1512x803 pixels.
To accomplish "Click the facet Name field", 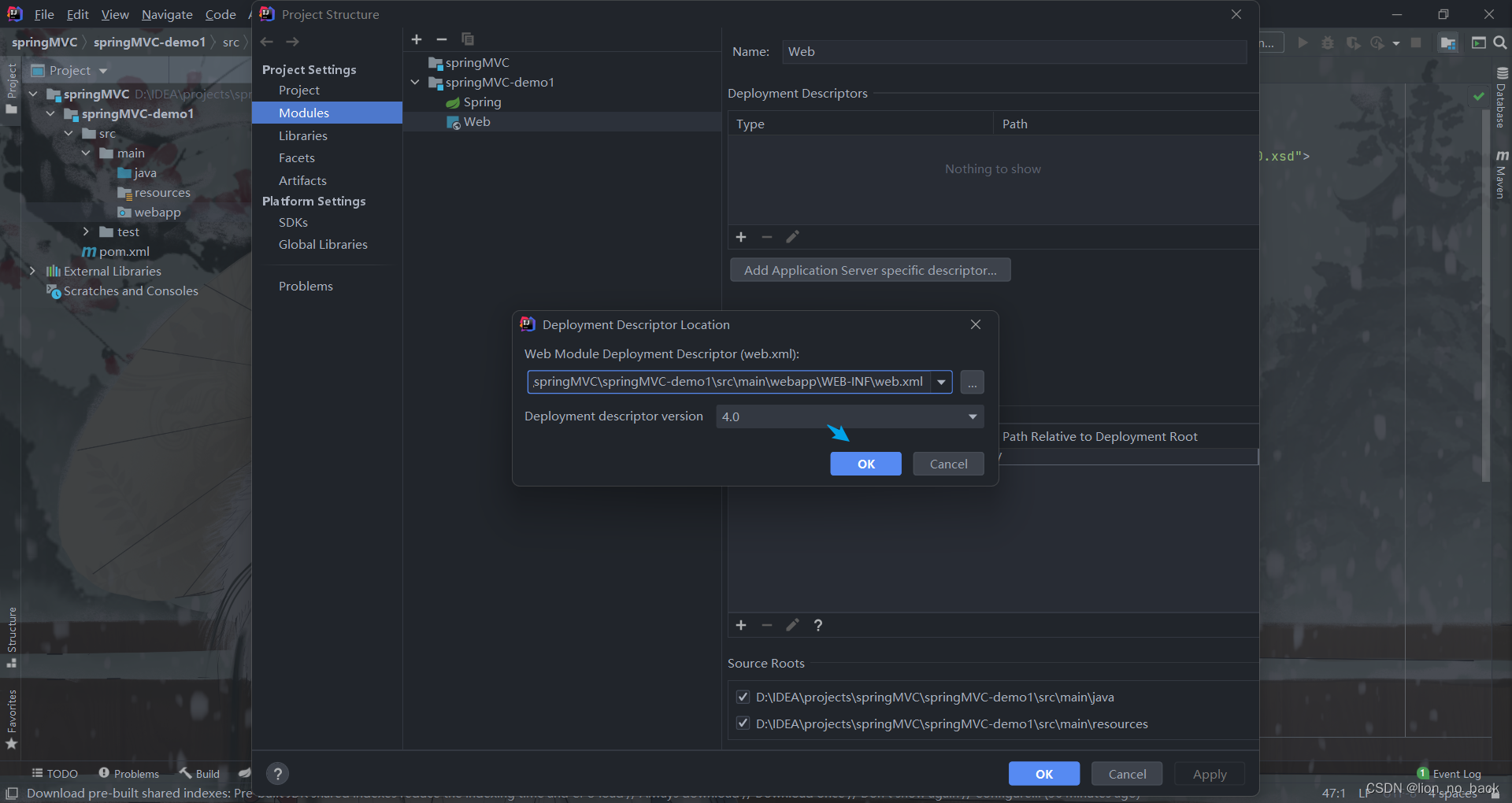I will 1014,52.
